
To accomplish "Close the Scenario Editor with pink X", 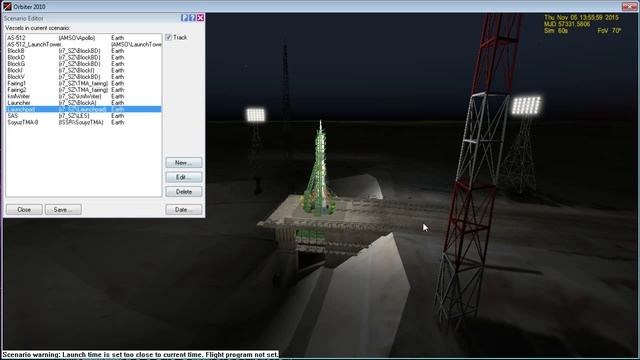I will [200, 18].
